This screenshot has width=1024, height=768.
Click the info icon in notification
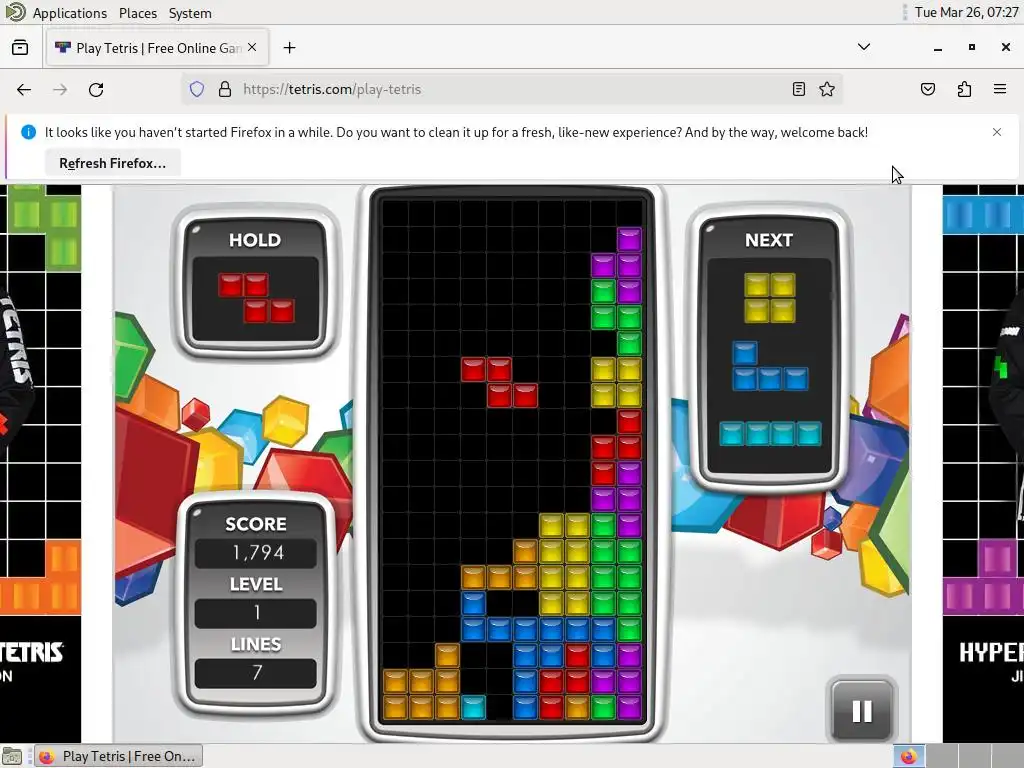click(x=28, y=132)
